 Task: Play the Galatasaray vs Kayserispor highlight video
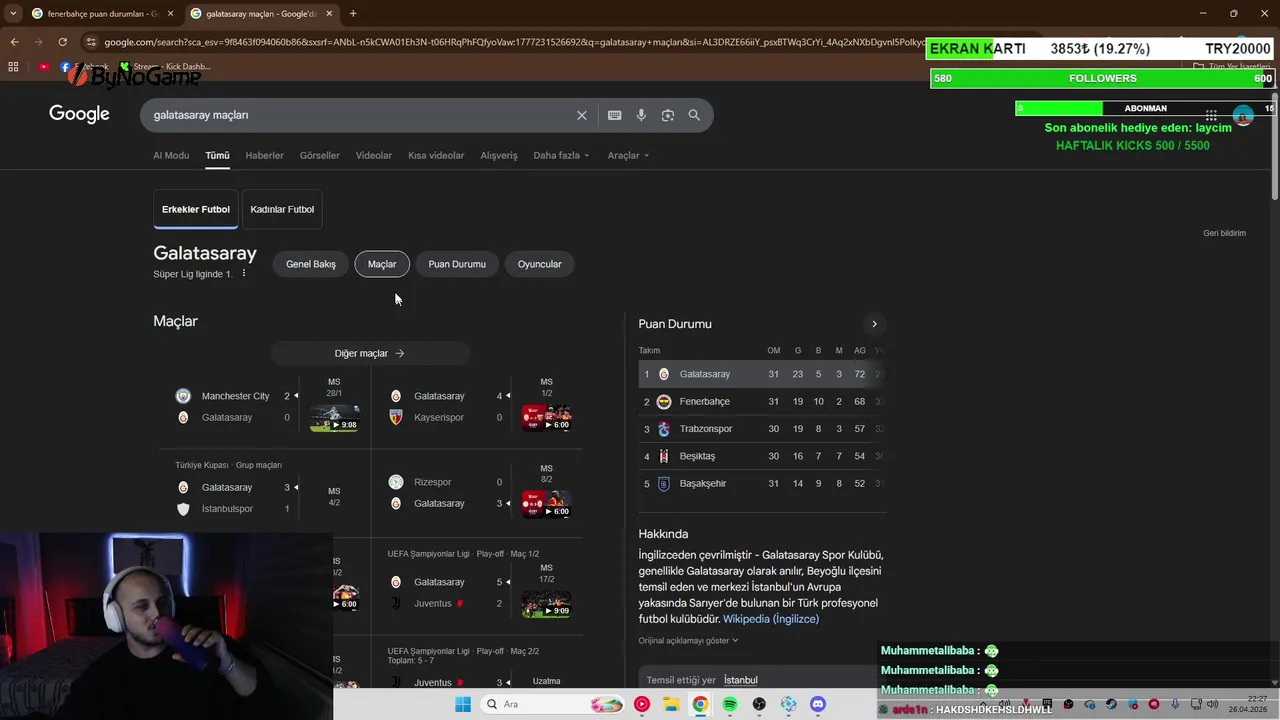(546, 418)
